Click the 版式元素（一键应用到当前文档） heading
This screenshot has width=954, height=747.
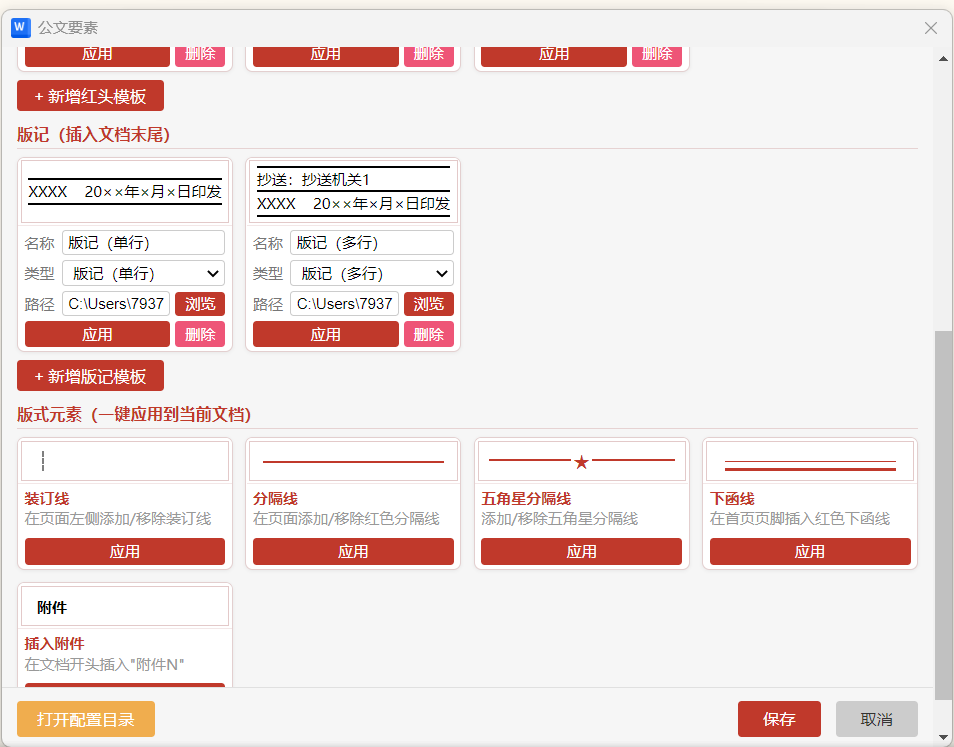tap(134, 414)
